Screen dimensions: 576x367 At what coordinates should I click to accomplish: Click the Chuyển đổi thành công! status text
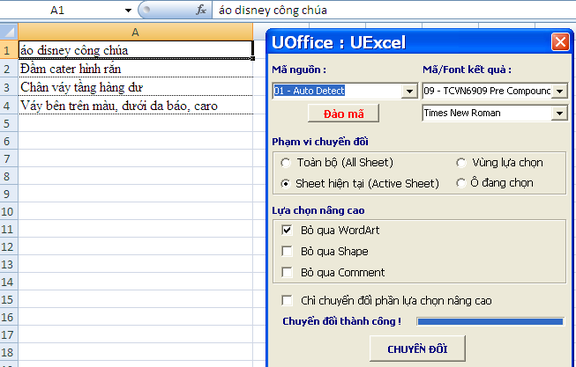click(x=342, y=321)
